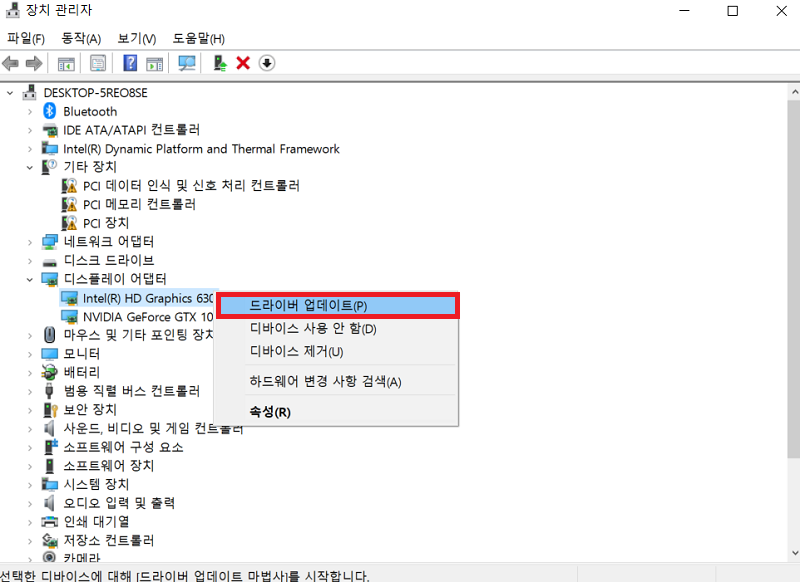Image resolution: width=800 pixels, height=582 pixels.
Task: Click the DESKTOP-5REO8SE computer icon
Action: click(30, 92)
